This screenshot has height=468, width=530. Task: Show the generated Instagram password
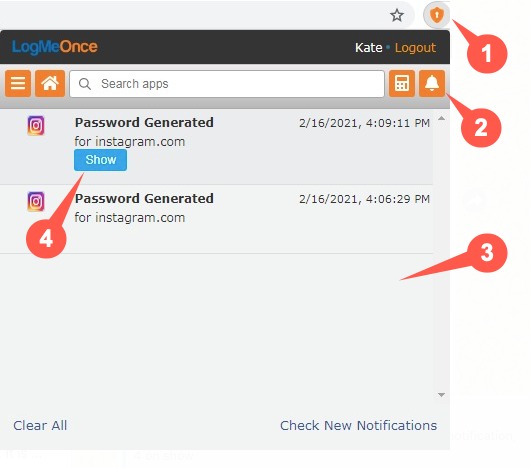click(x=100, y=160)
